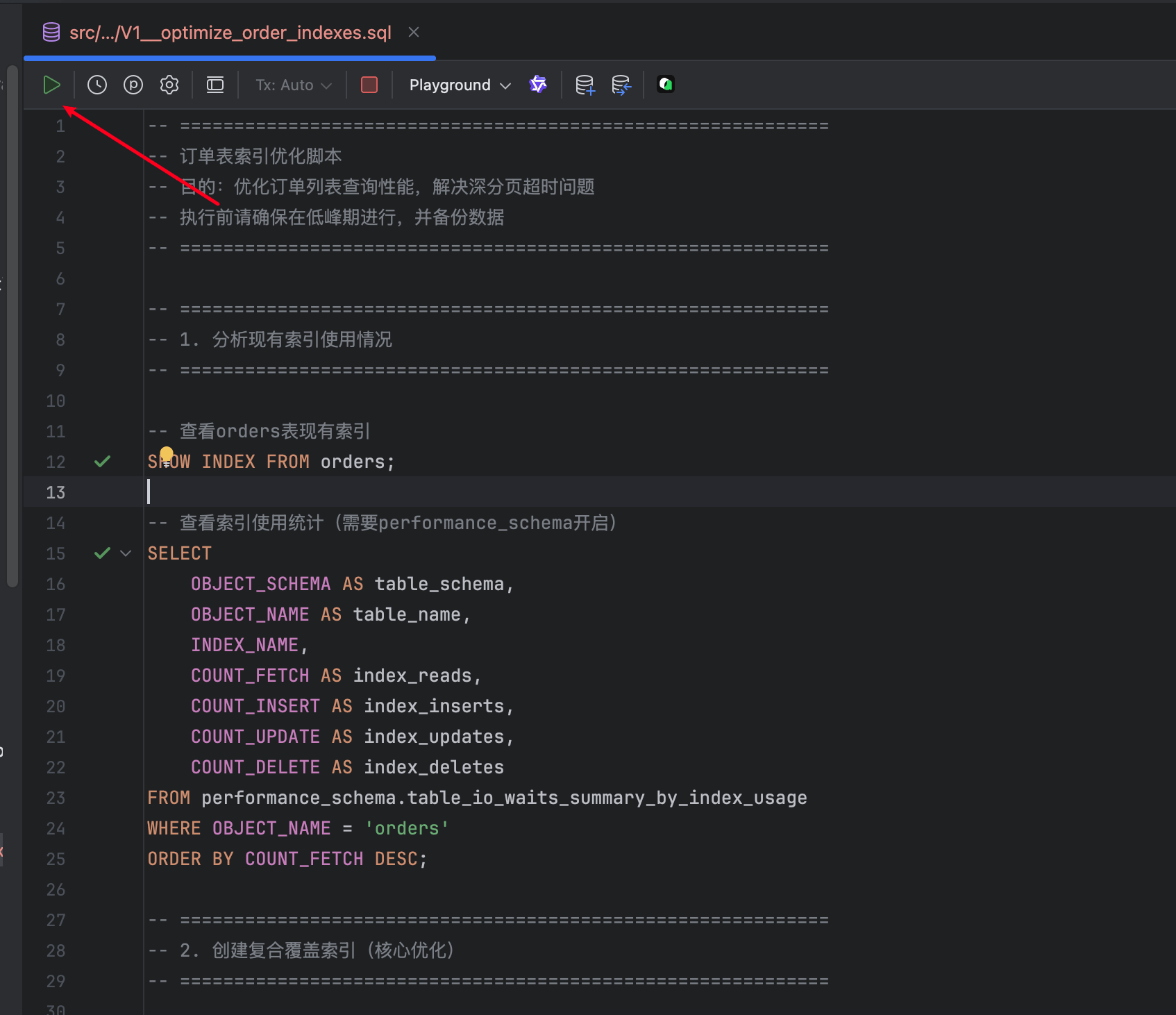Open query history clock icon
Image resolution: width=1176 pixels, height=1015 pixels.
tap(97, 85)
